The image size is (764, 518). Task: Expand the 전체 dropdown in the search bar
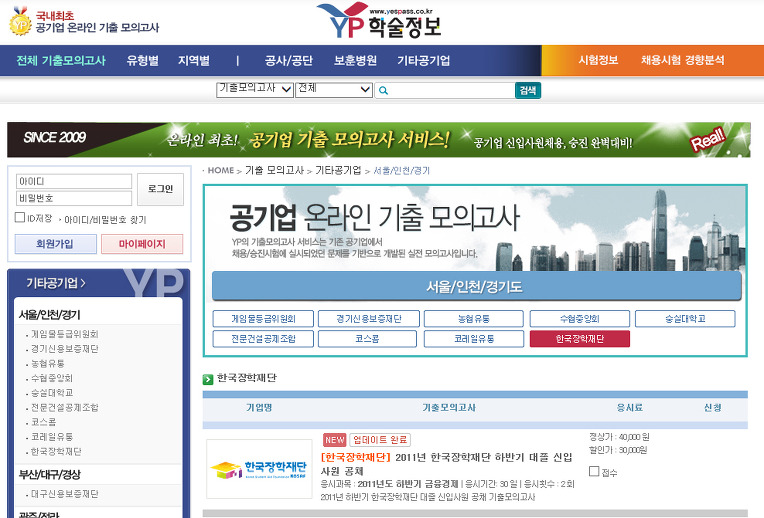[x=333, y=89]
